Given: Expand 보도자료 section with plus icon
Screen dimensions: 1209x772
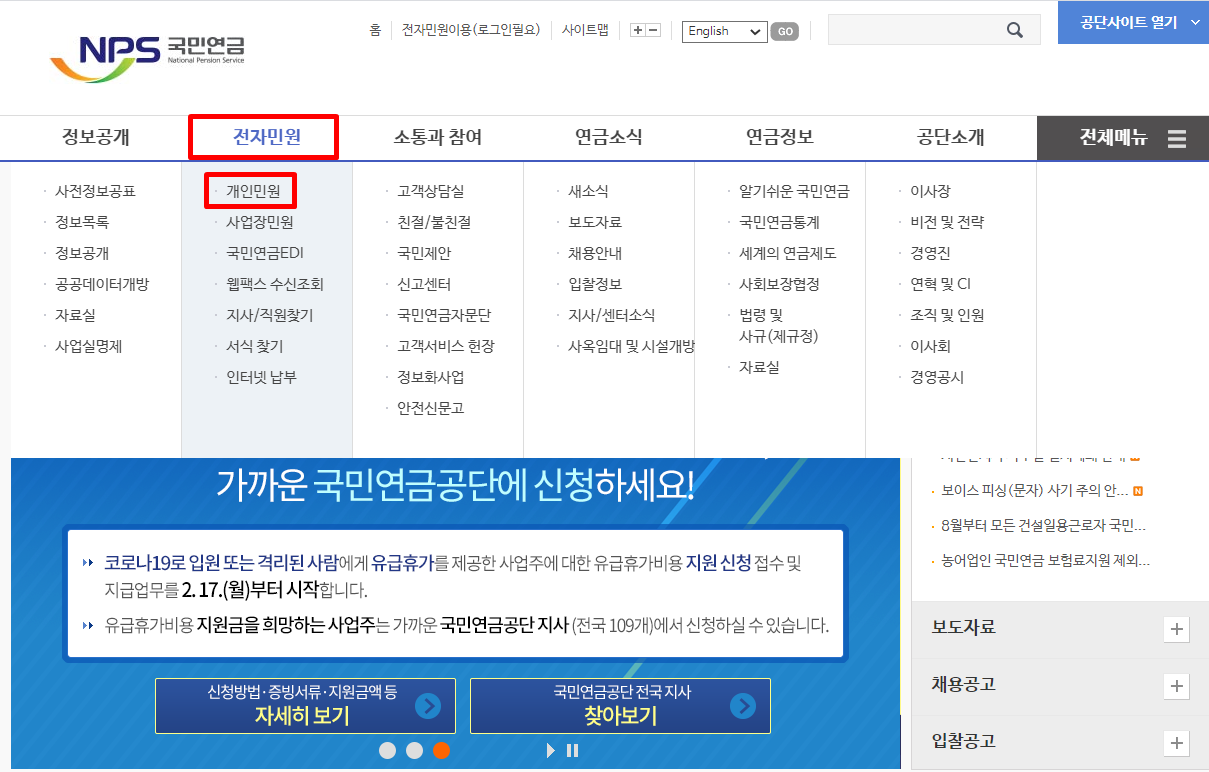Looking at the screenshot, I should (x=1177, y=629).
